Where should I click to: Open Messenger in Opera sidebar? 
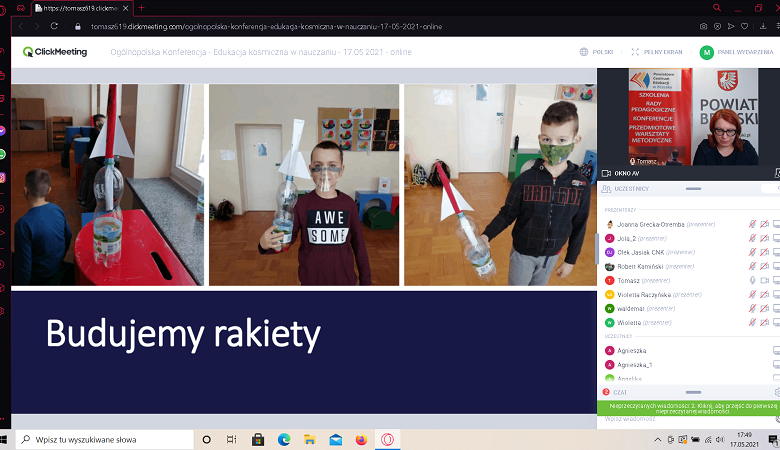2,131
